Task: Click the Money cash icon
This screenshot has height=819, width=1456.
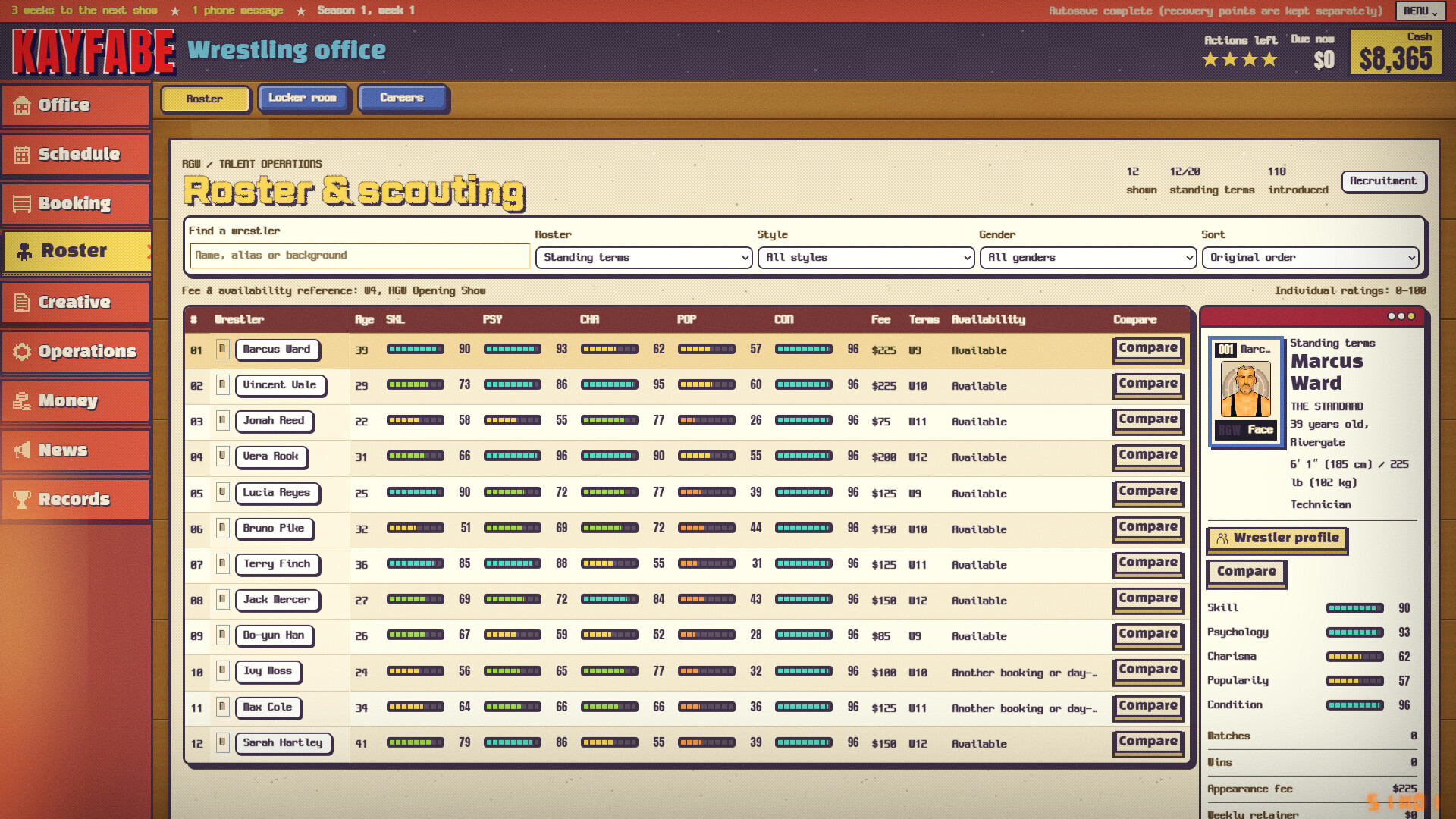Action: pos(22,401)
